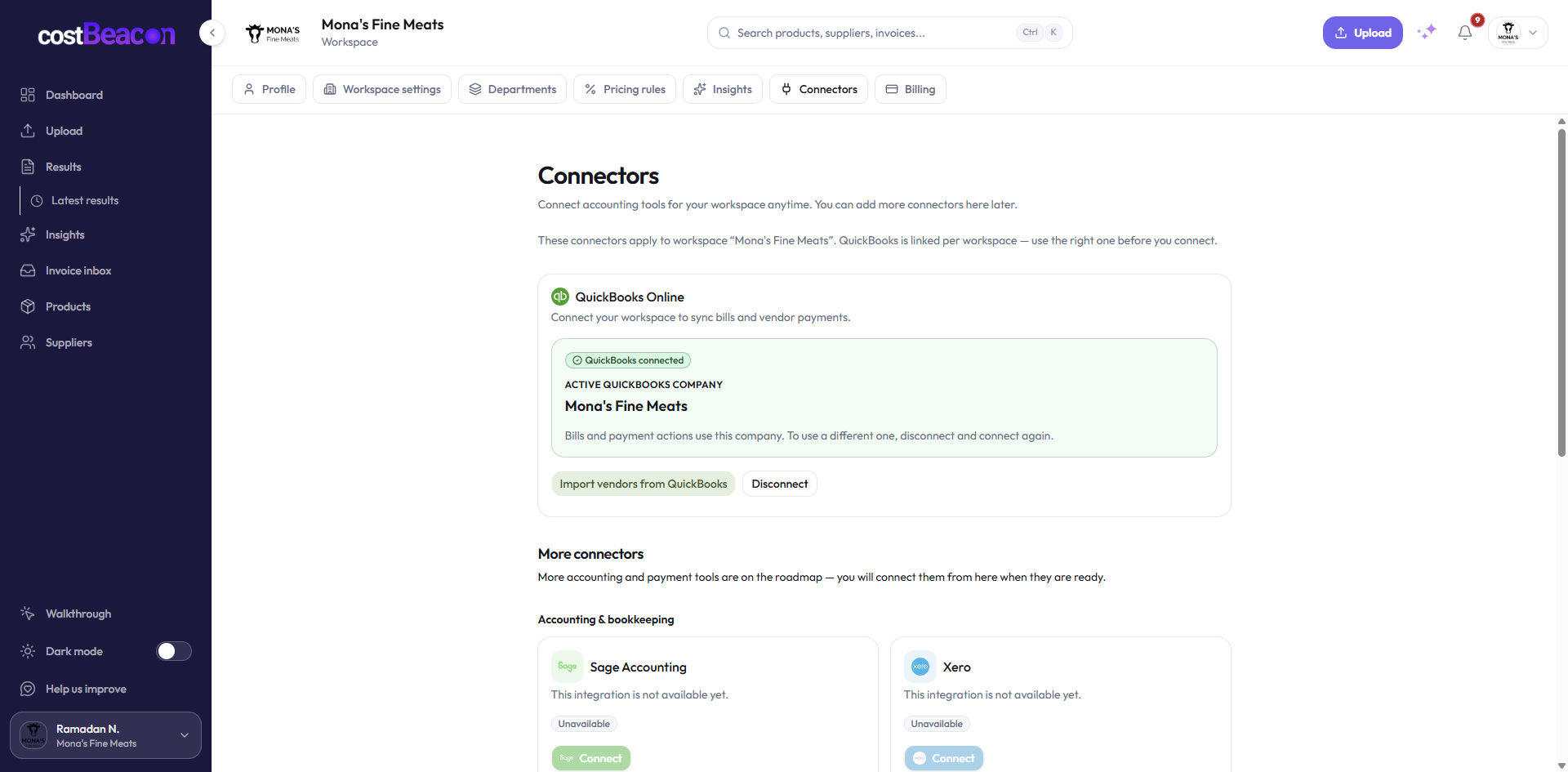Click the sidebar Upload arrow icon

[x=28, y=131]
